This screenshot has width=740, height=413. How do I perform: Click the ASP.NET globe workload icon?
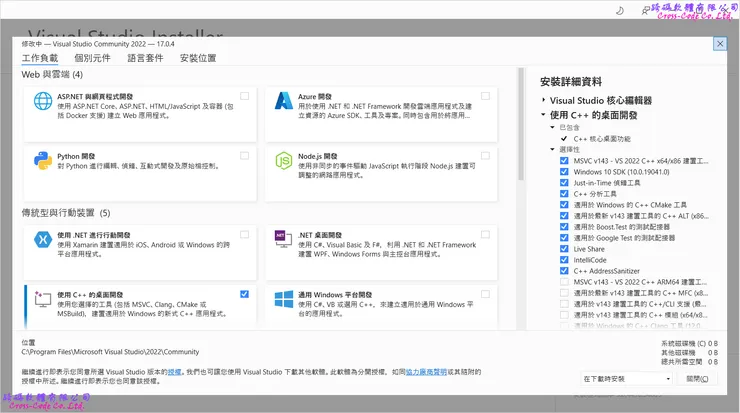point(43,101)
